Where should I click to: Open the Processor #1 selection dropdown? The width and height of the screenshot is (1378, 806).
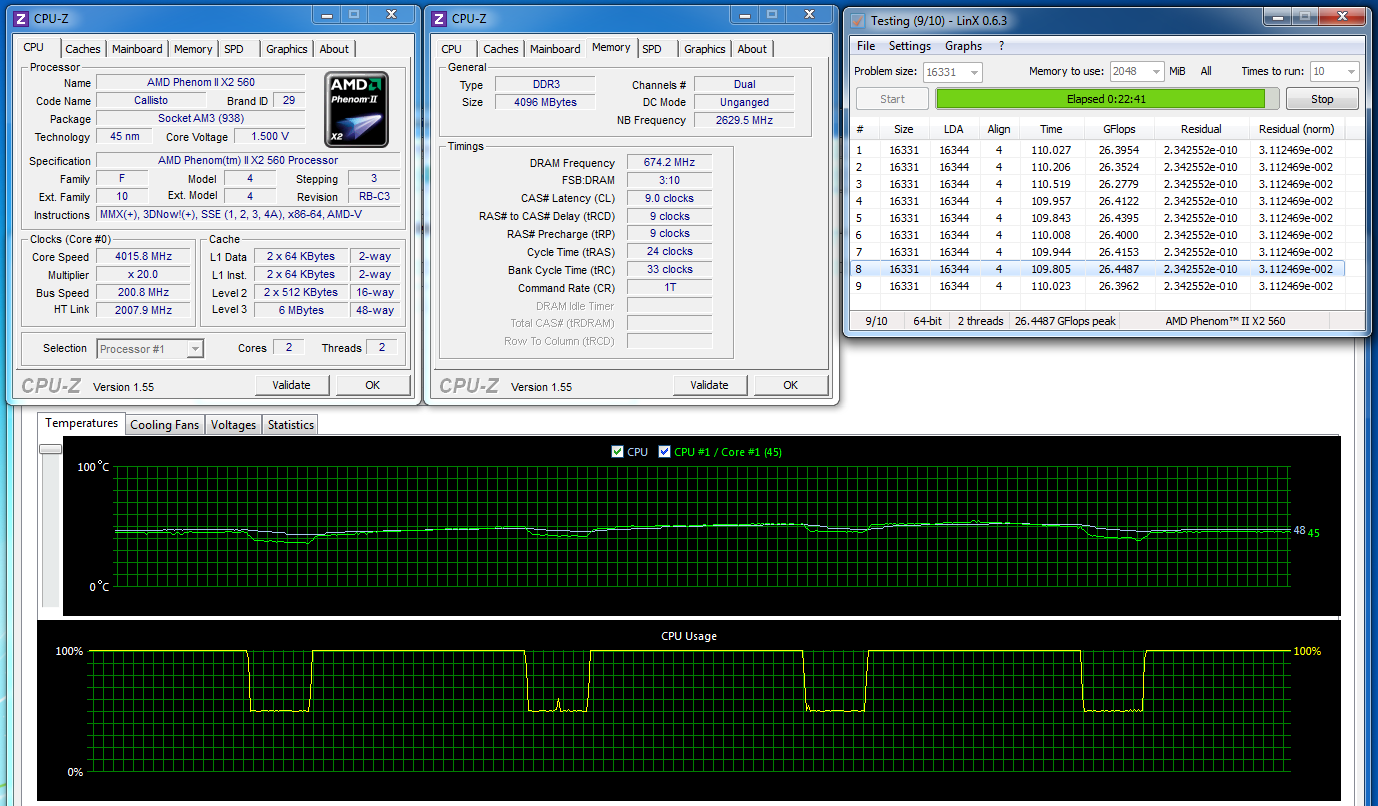194,349
